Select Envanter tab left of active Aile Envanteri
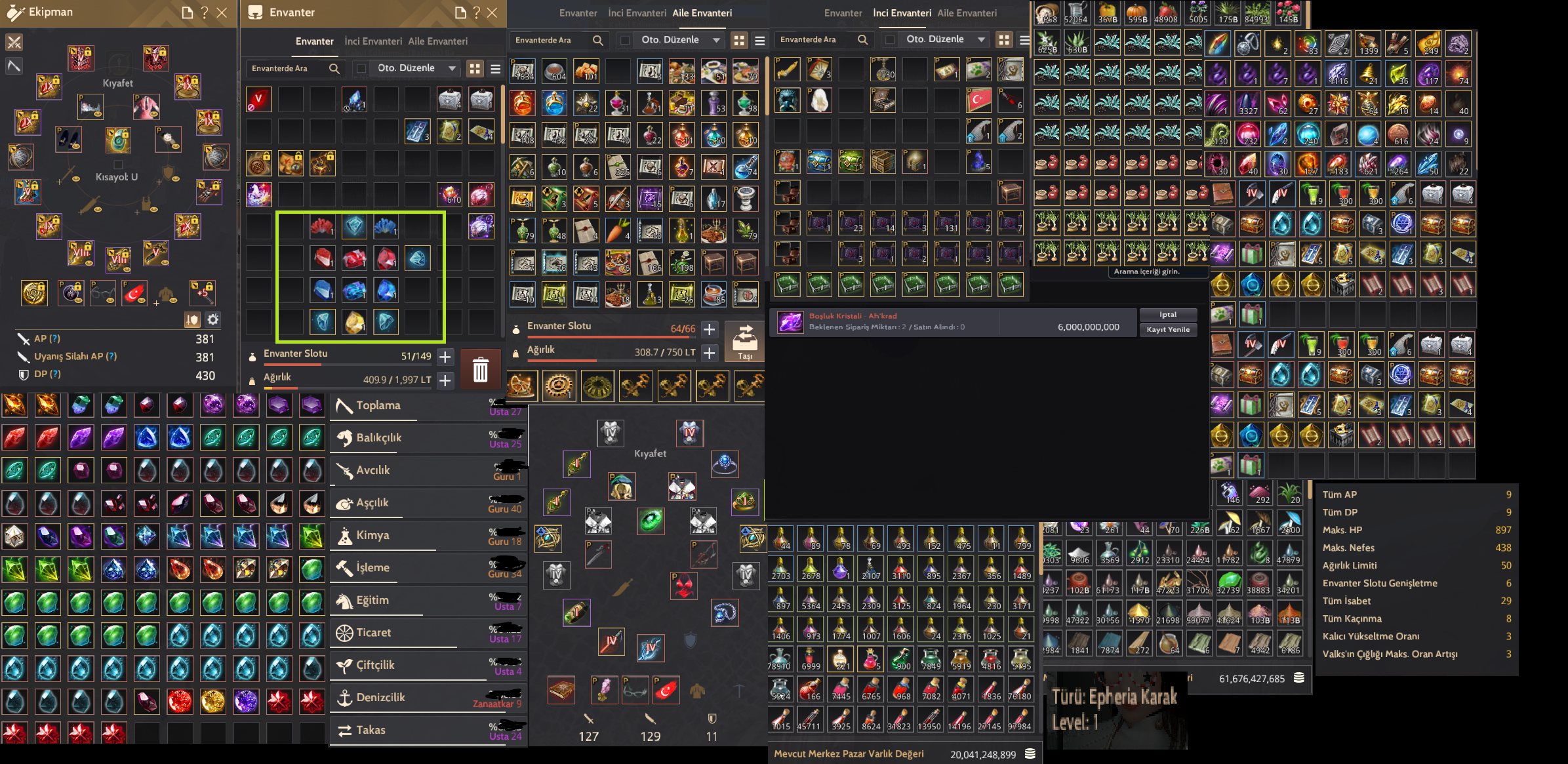Image resolution: width=1568 pixels, height=764 pixels. 578,12
